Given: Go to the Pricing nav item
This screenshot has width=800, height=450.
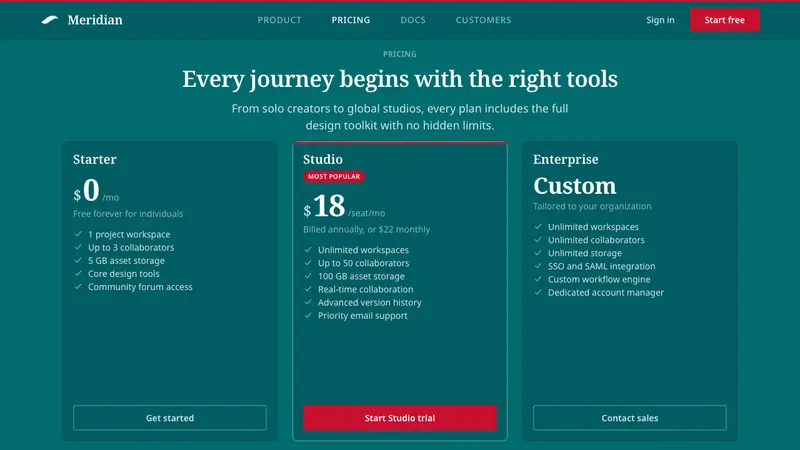Looking at the screenshot, I should [x=351, y=20].
